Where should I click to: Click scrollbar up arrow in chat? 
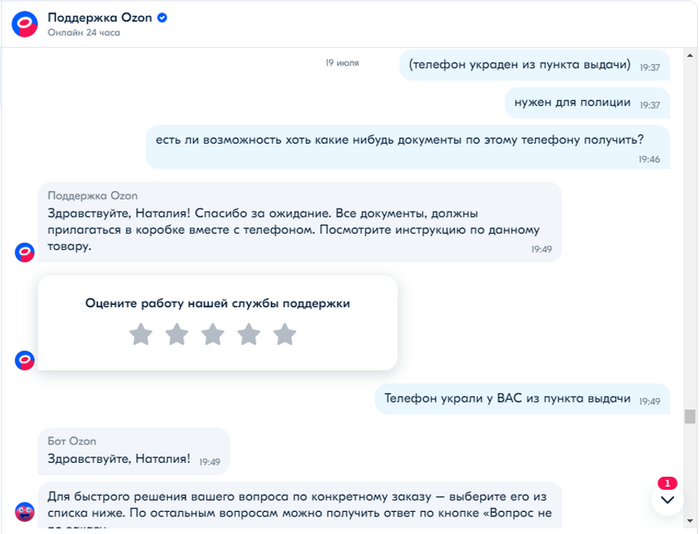coord(690,55)
